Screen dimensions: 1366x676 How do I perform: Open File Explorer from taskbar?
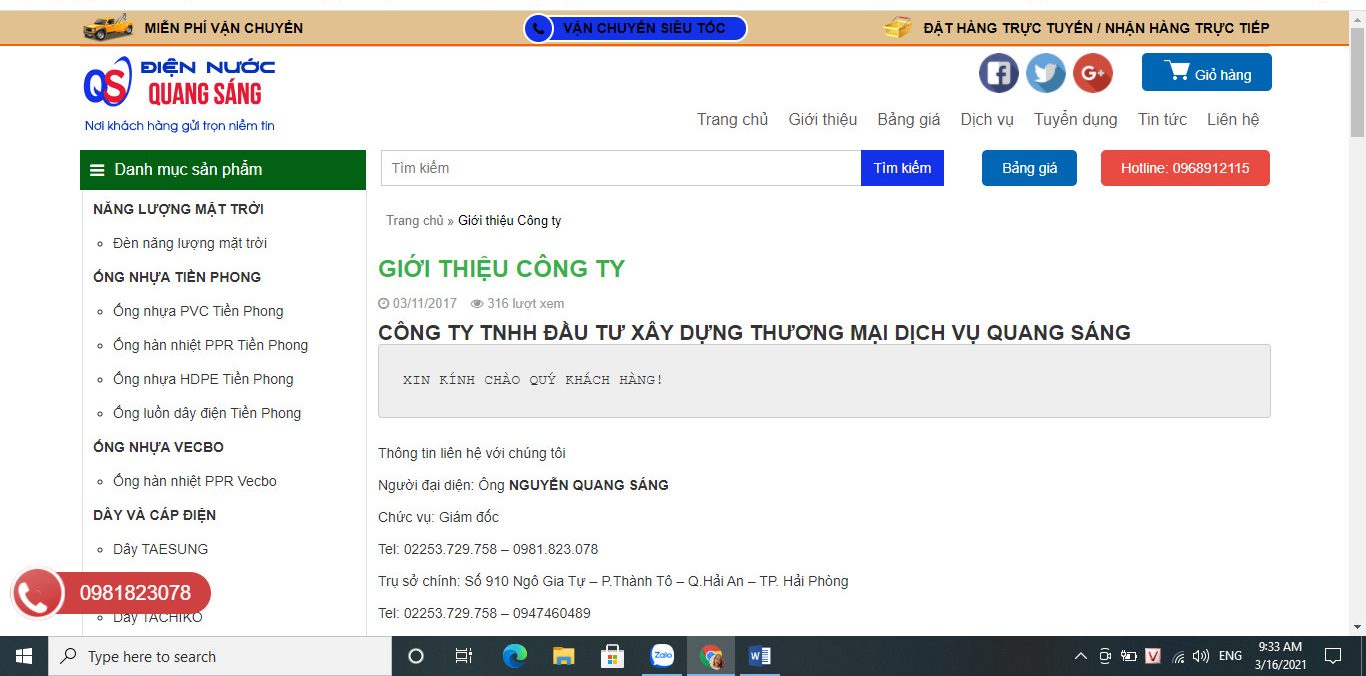pos(564,656)
